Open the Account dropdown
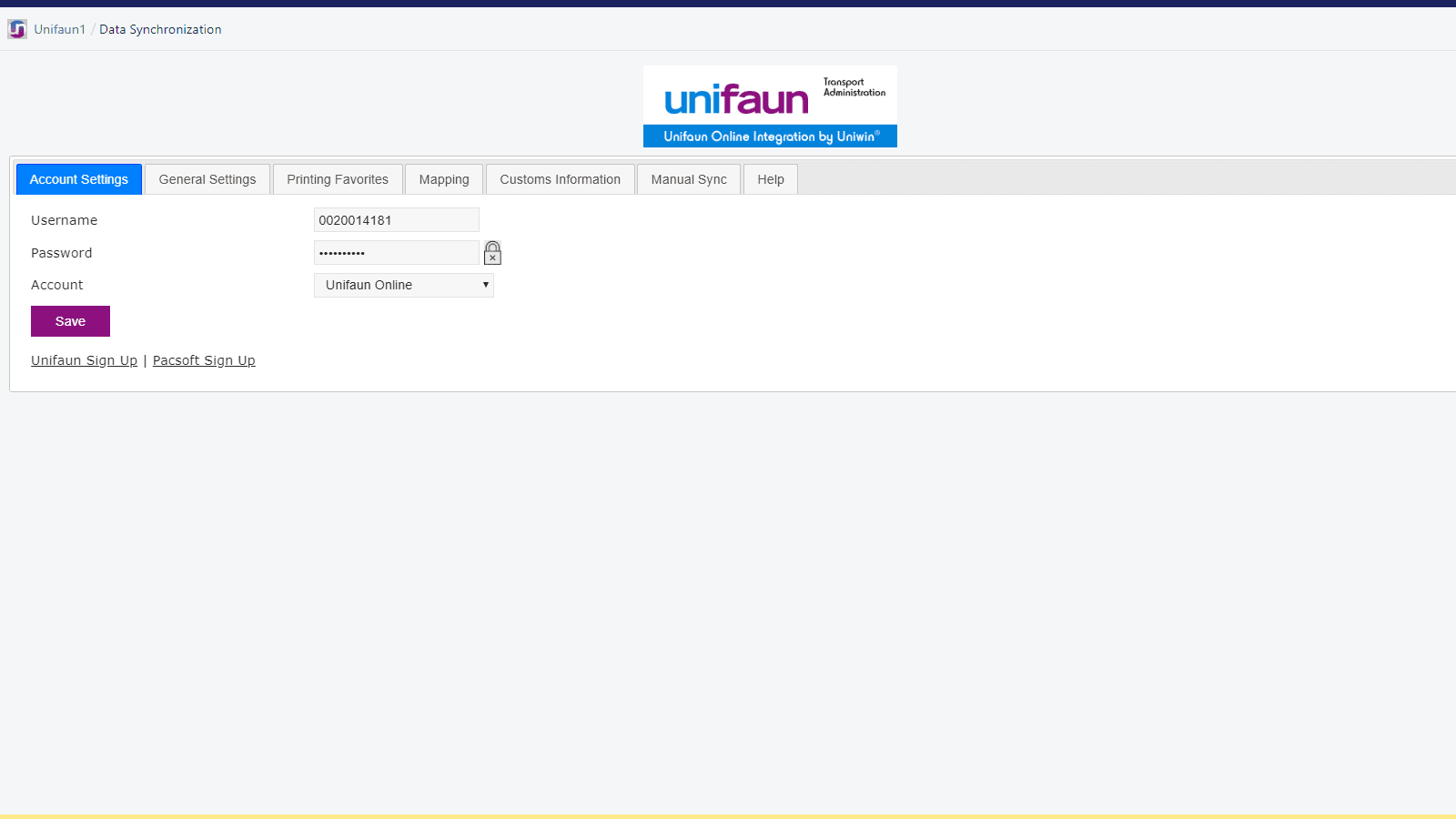Viewport: 1456px width, 819px height. [x=403, y=285]
